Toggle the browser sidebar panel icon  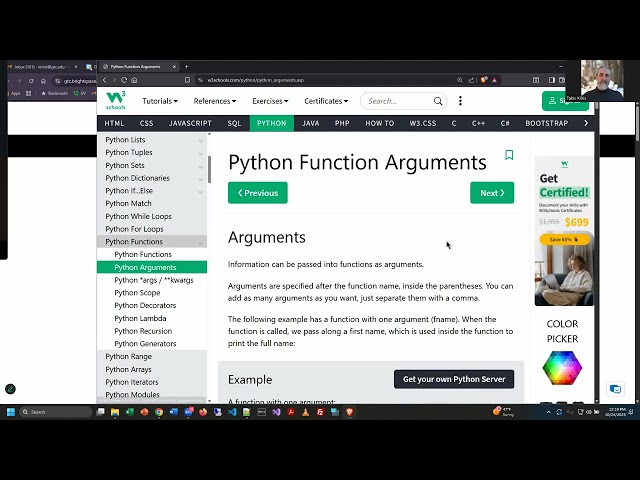point(551,80)
